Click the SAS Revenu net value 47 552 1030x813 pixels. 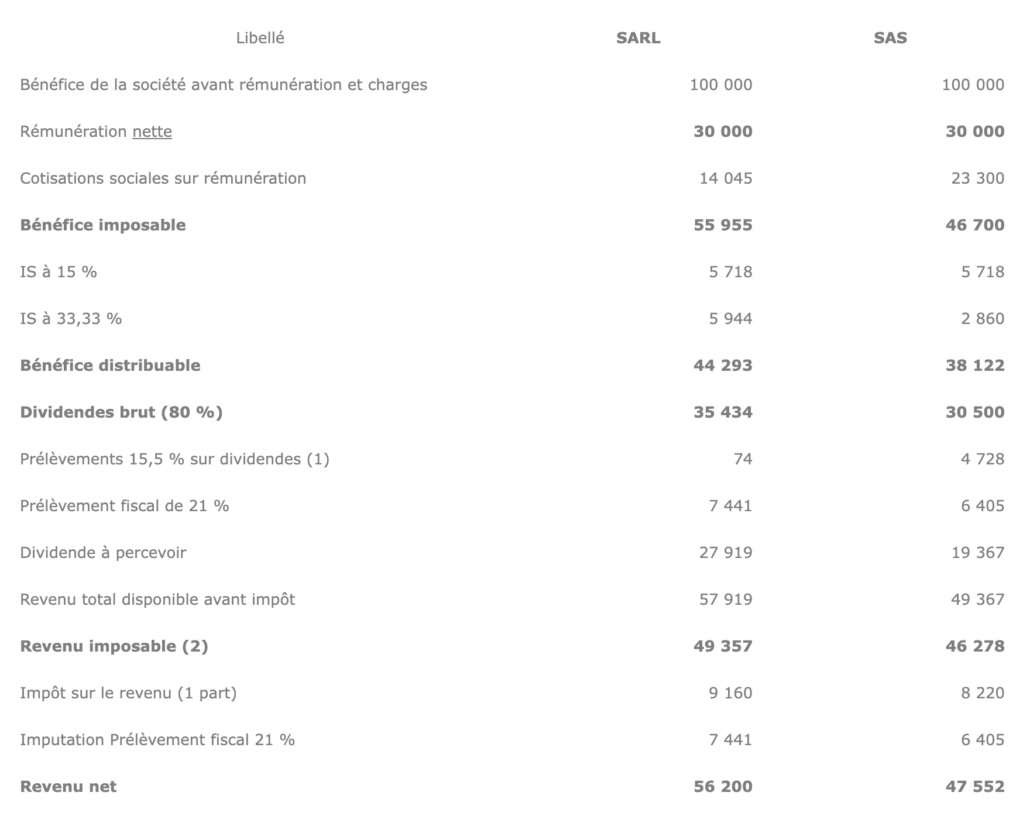click(974, 787)
